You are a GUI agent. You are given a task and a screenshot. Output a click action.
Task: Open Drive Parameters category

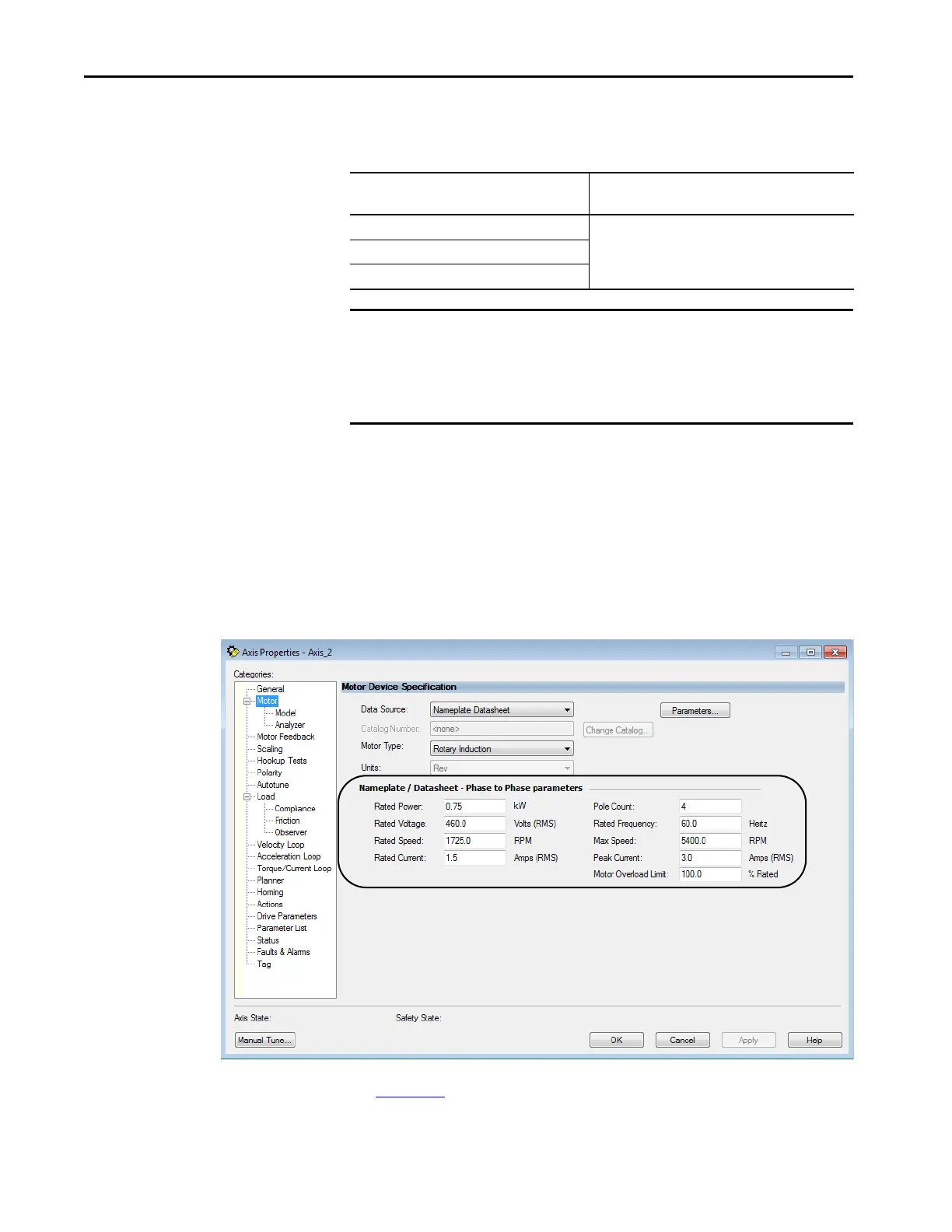pyautogui.click(x=287, y=916)
